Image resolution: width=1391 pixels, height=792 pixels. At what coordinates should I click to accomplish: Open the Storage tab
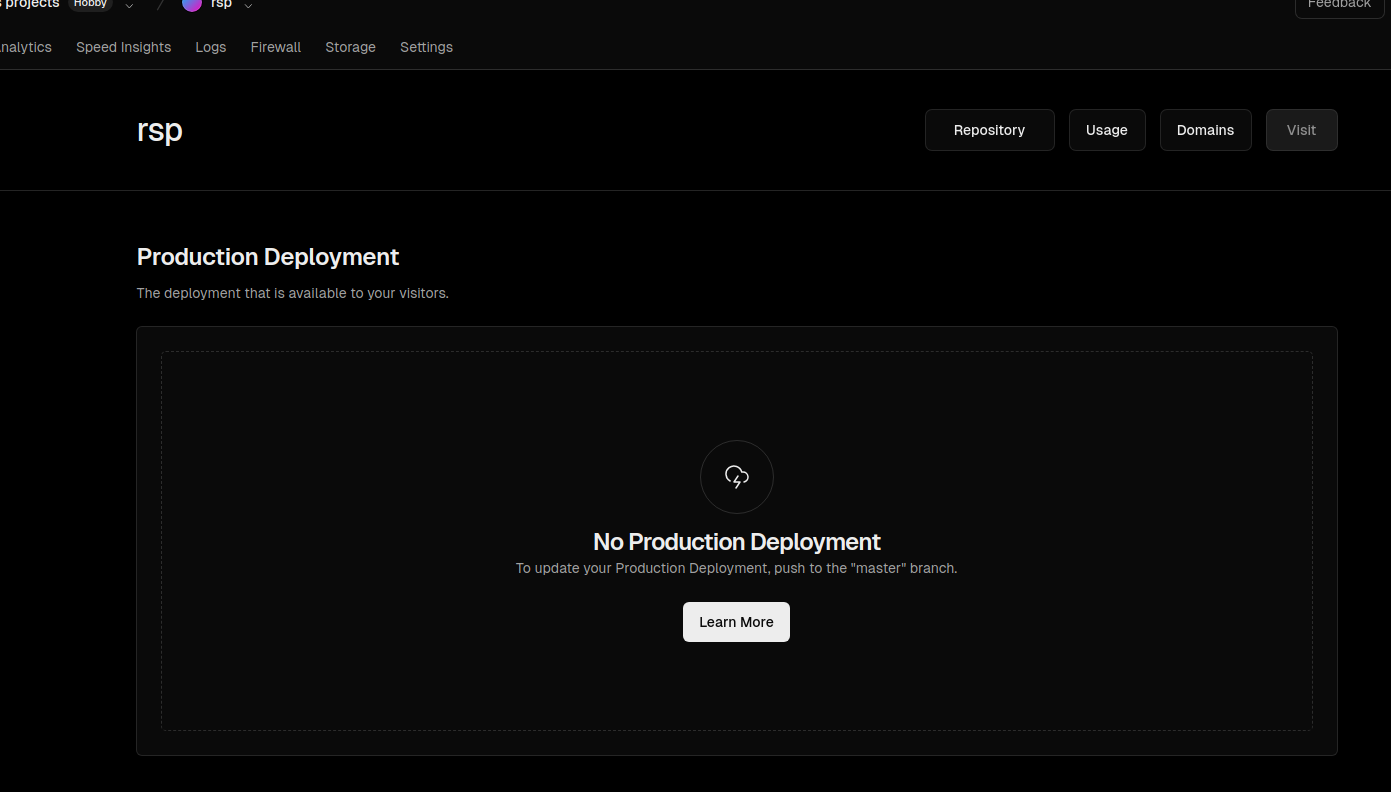pos(350,47)
